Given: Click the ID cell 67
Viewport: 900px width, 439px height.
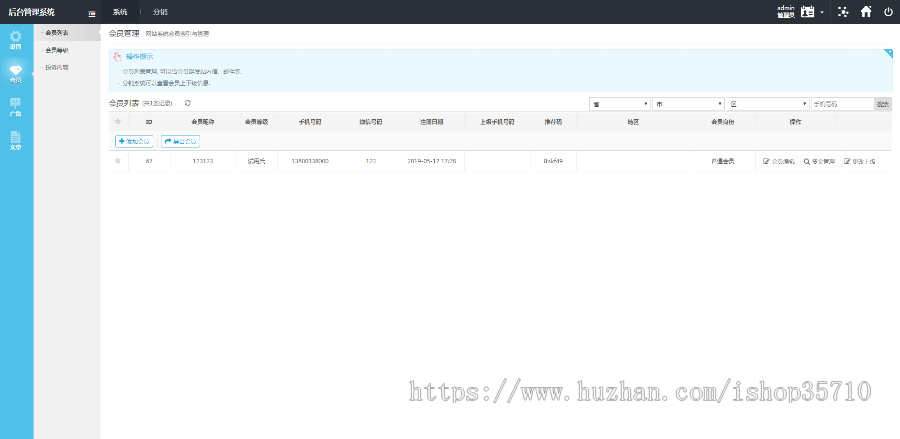Looking at the screenshot, I should tap(149, 162).
